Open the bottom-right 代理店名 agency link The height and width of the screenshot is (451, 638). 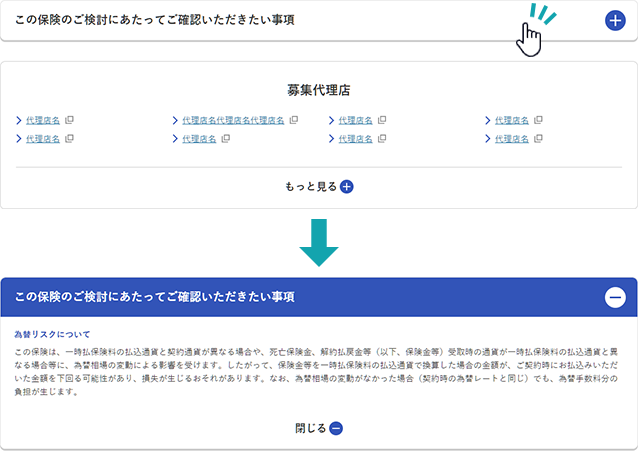511,139
